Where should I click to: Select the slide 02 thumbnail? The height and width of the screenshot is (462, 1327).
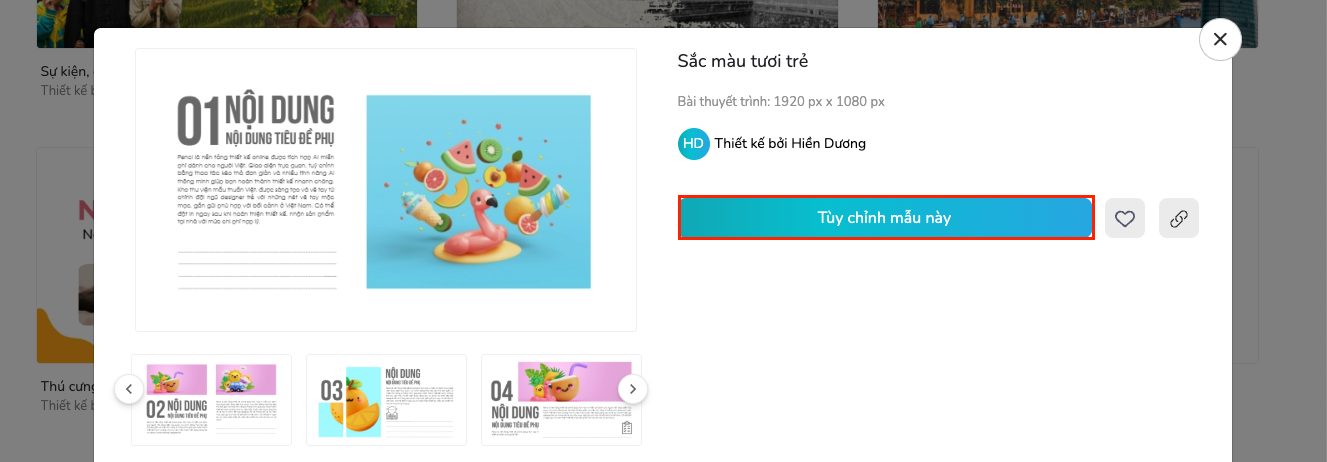[x=212, y=399]
